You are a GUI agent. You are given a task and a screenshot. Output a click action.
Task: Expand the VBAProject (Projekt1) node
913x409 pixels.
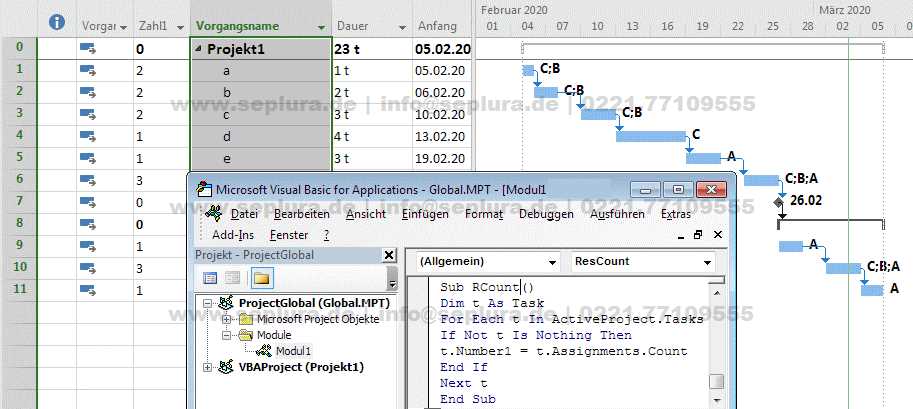209,367
